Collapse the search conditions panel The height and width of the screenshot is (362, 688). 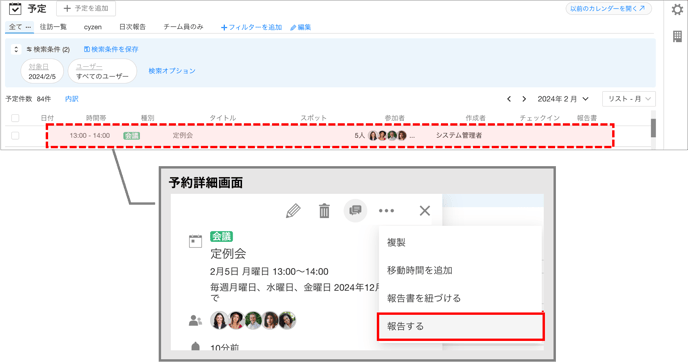pos(16,50)
